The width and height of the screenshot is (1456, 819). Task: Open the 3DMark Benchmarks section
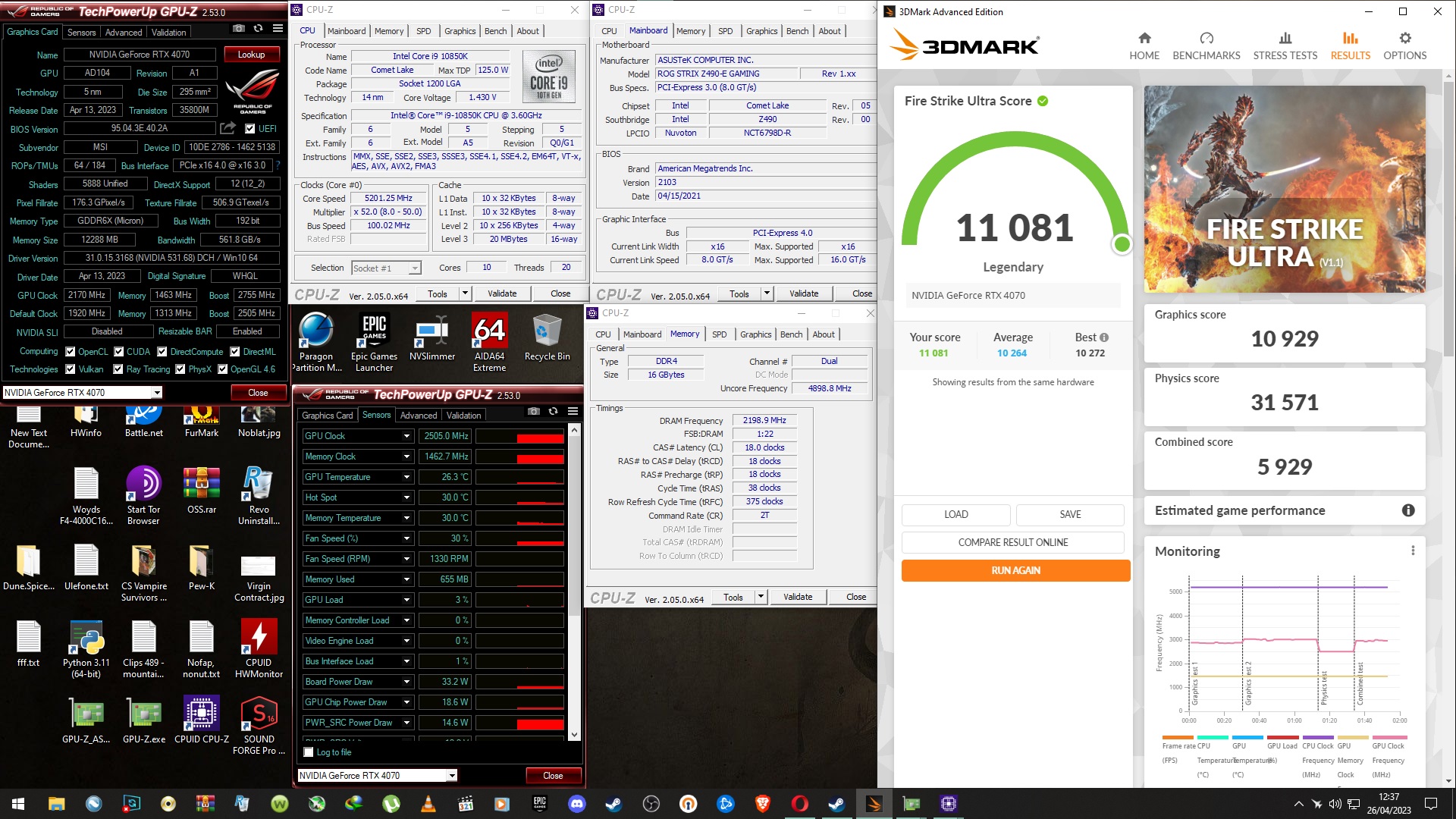(x=1207, y=46)
